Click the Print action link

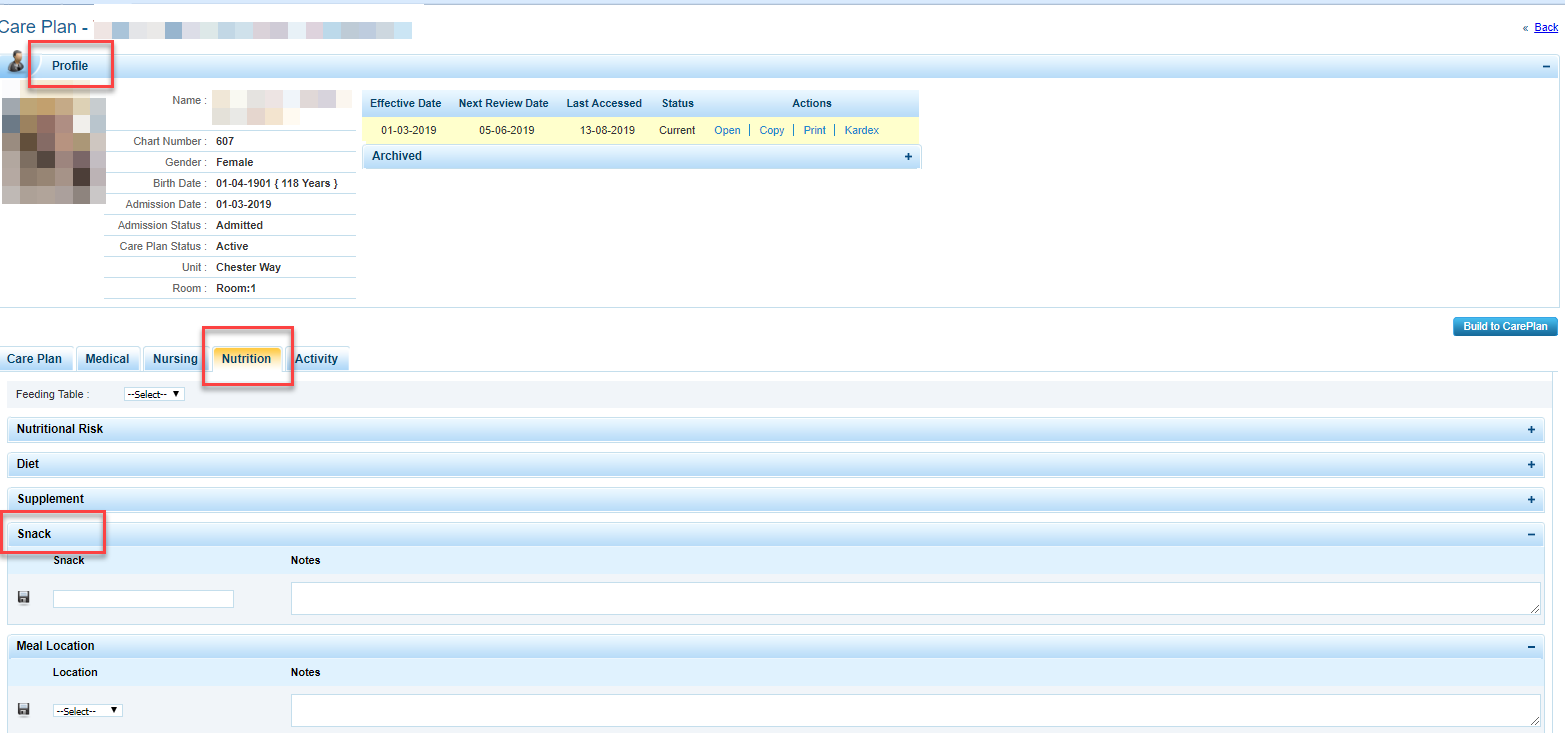coord(814,131)
